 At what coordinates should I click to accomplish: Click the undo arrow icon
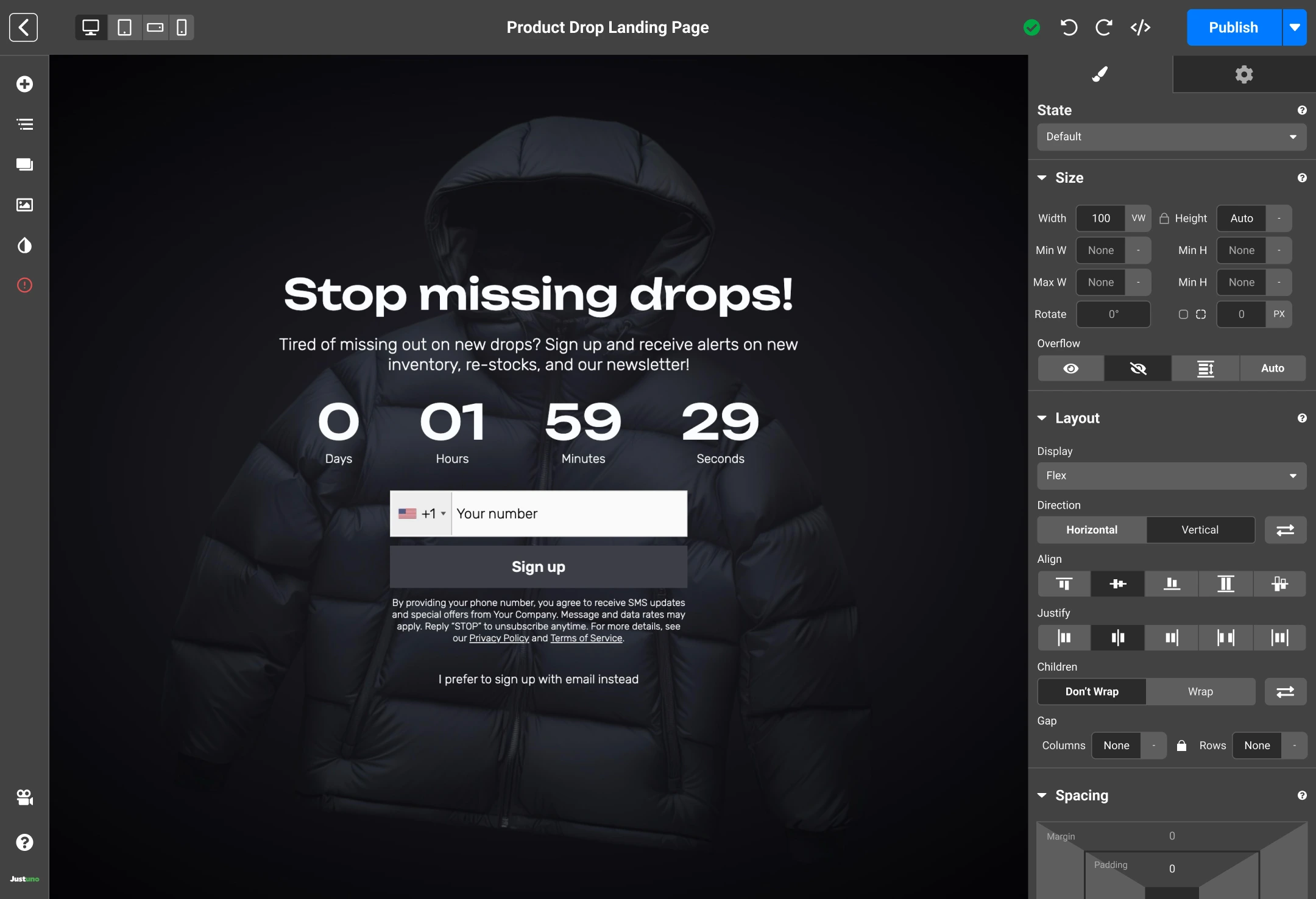click(x=1069, y=27)
